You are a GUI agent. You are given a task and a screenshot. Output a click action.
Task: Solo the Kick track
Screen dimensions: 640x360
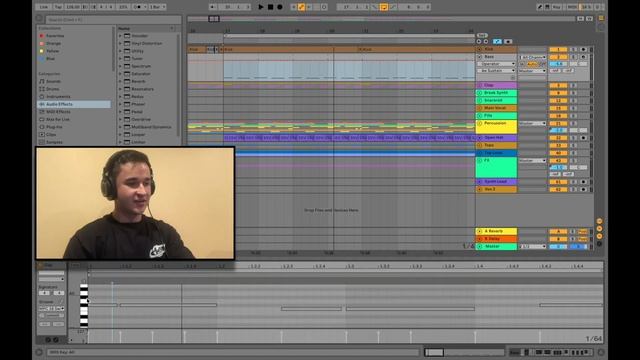[573, 49]
